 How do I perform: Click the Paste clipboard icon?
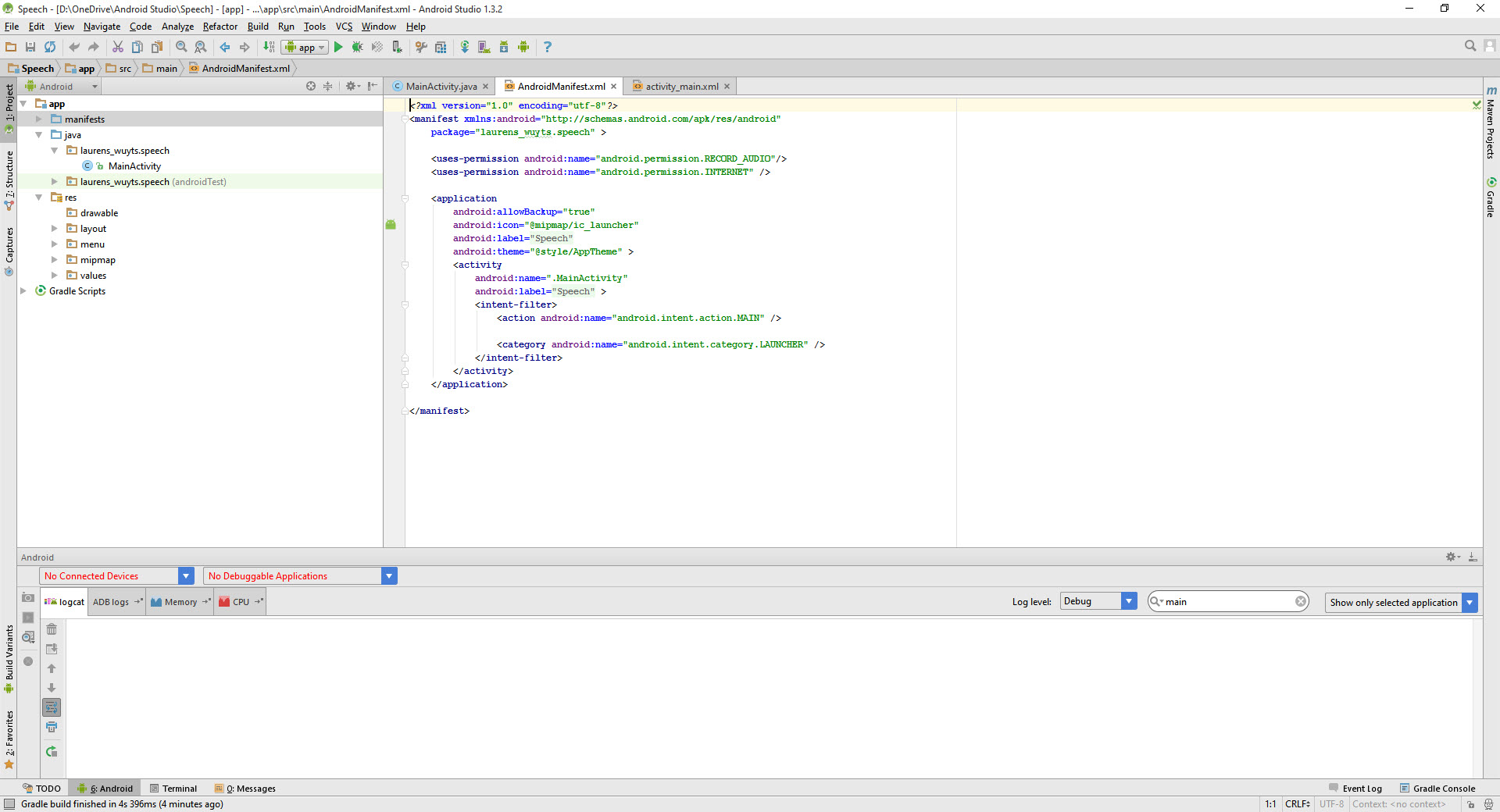click(x=157, y=47)
